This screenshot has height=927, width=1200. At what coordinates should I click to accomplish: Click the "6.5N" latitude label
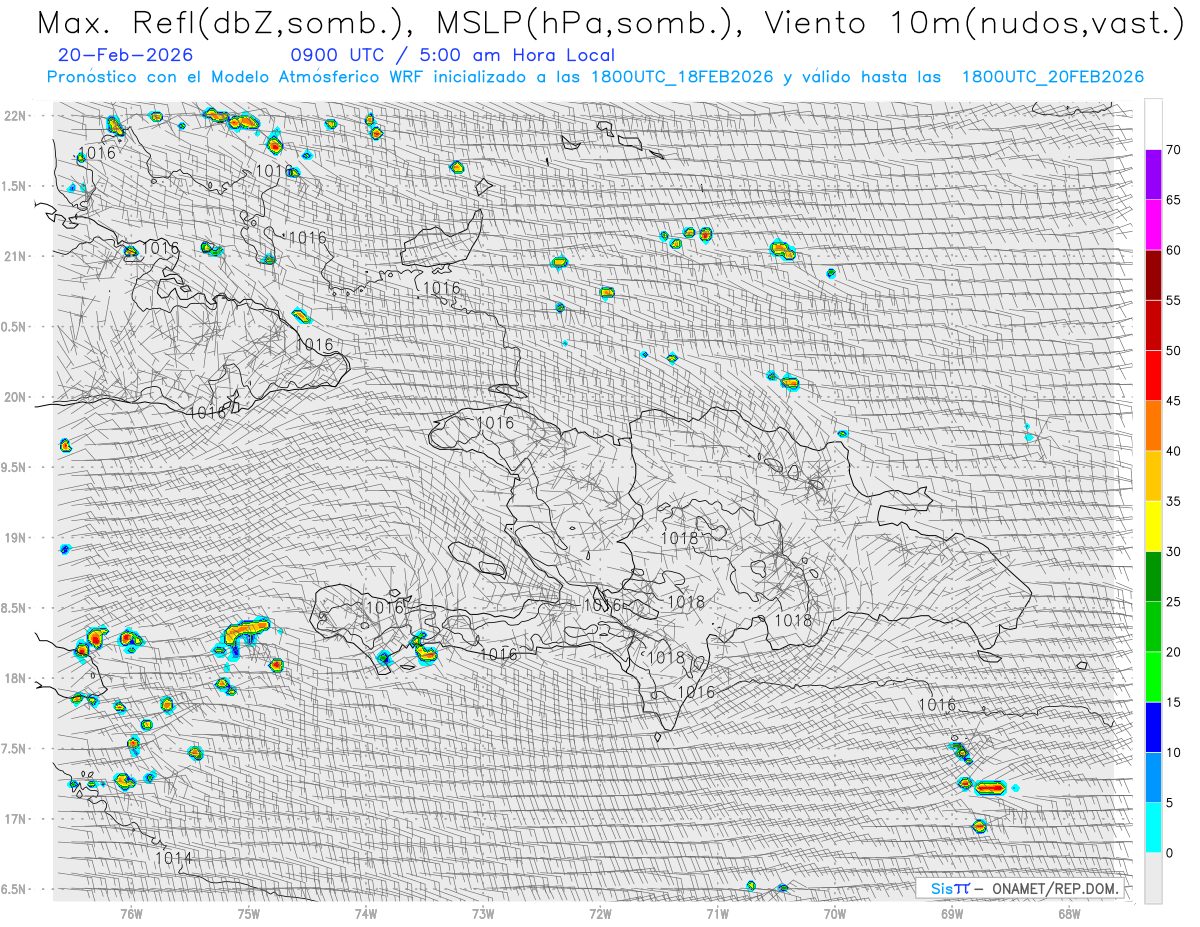pyautogui.click(x=15, y=889)
